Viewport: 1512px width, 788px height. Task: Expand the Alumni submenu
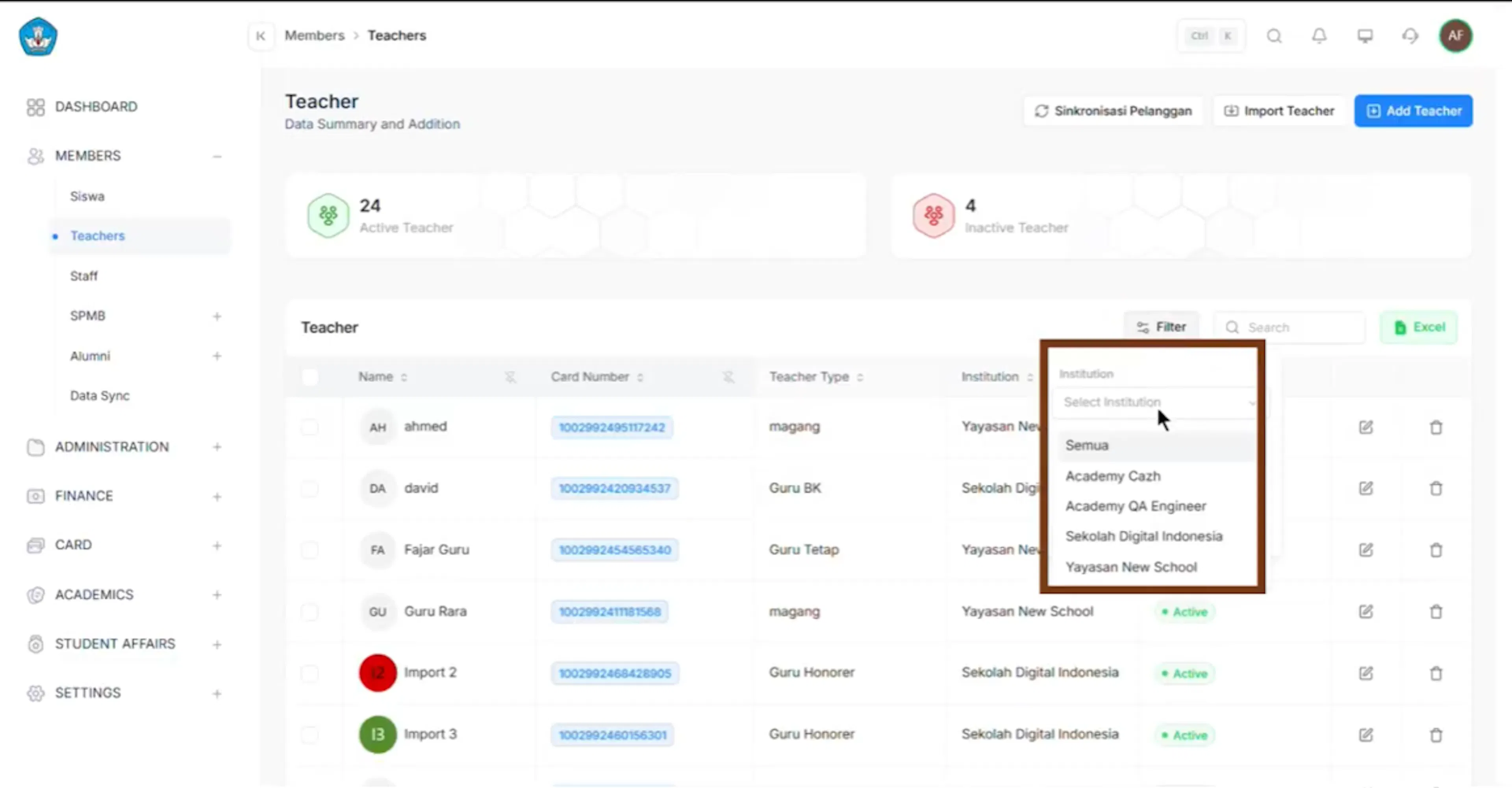pos(217,356)
